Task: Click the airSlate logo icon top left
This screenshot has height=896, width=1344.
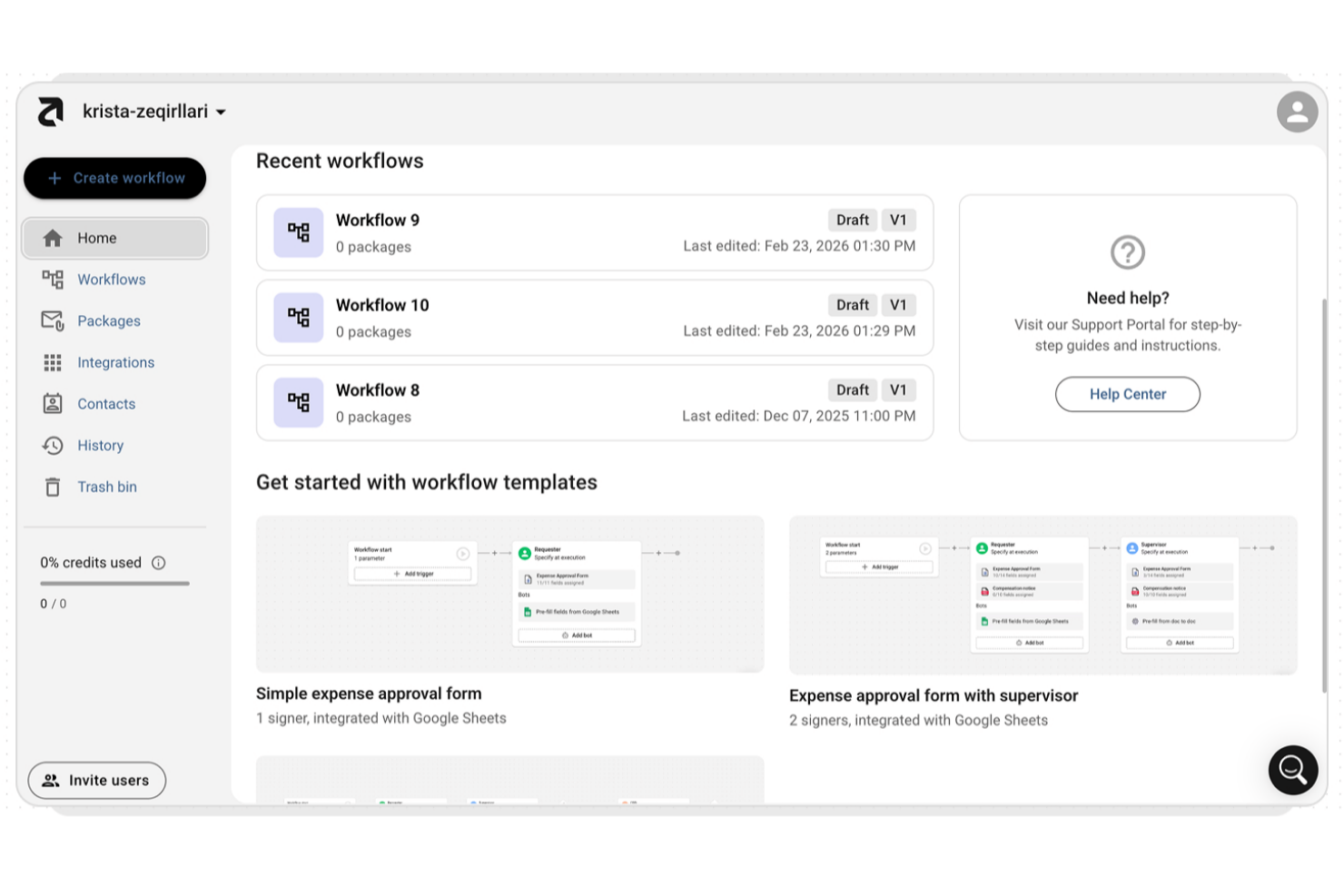Action: (x=50, y=111)
